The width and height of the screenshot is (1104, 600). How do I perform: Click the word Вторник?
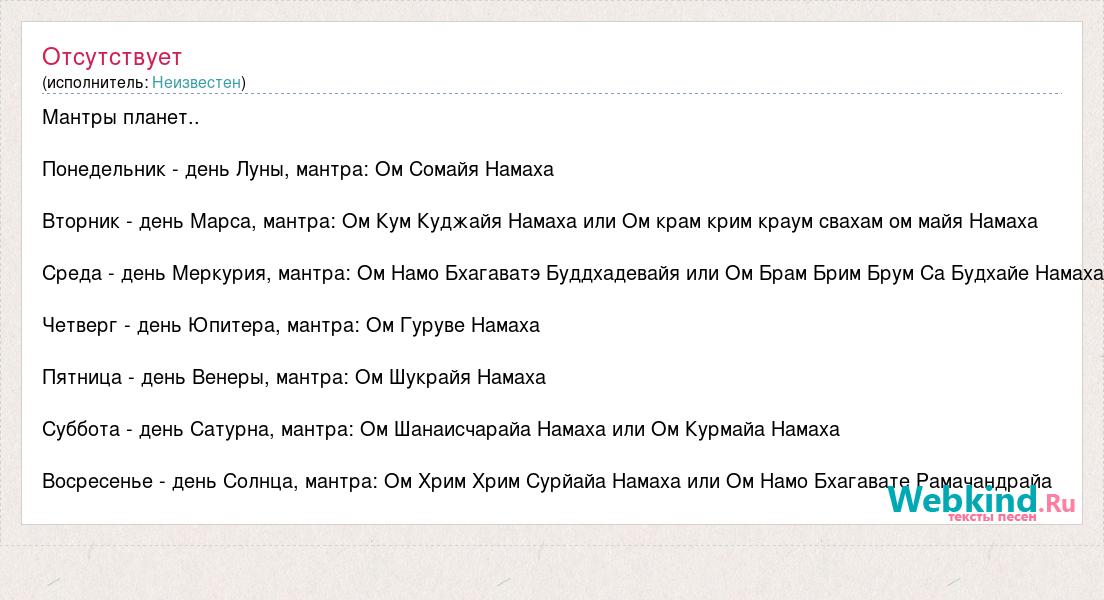tap(82, 221)
